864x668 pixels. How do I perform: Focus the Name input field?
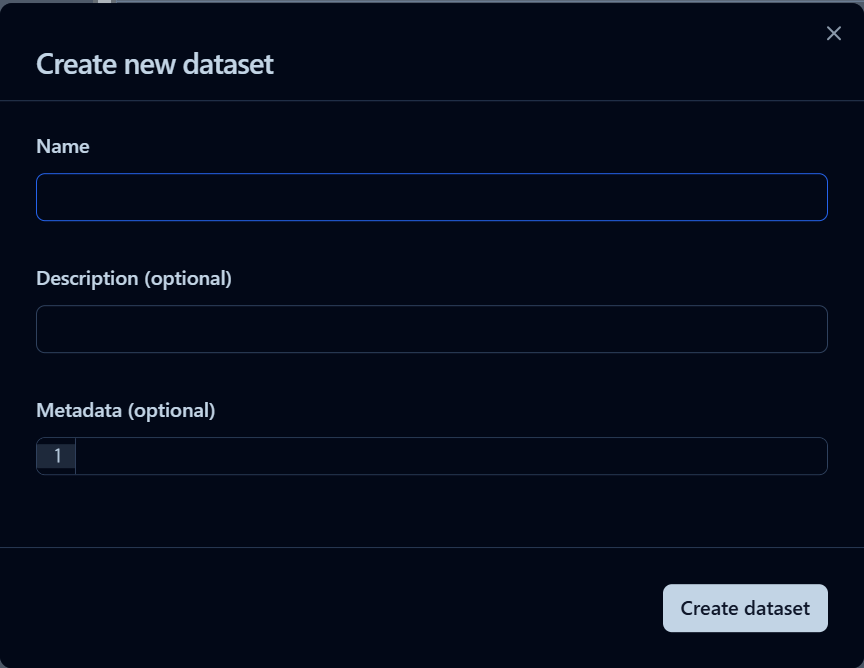[431, 197]
